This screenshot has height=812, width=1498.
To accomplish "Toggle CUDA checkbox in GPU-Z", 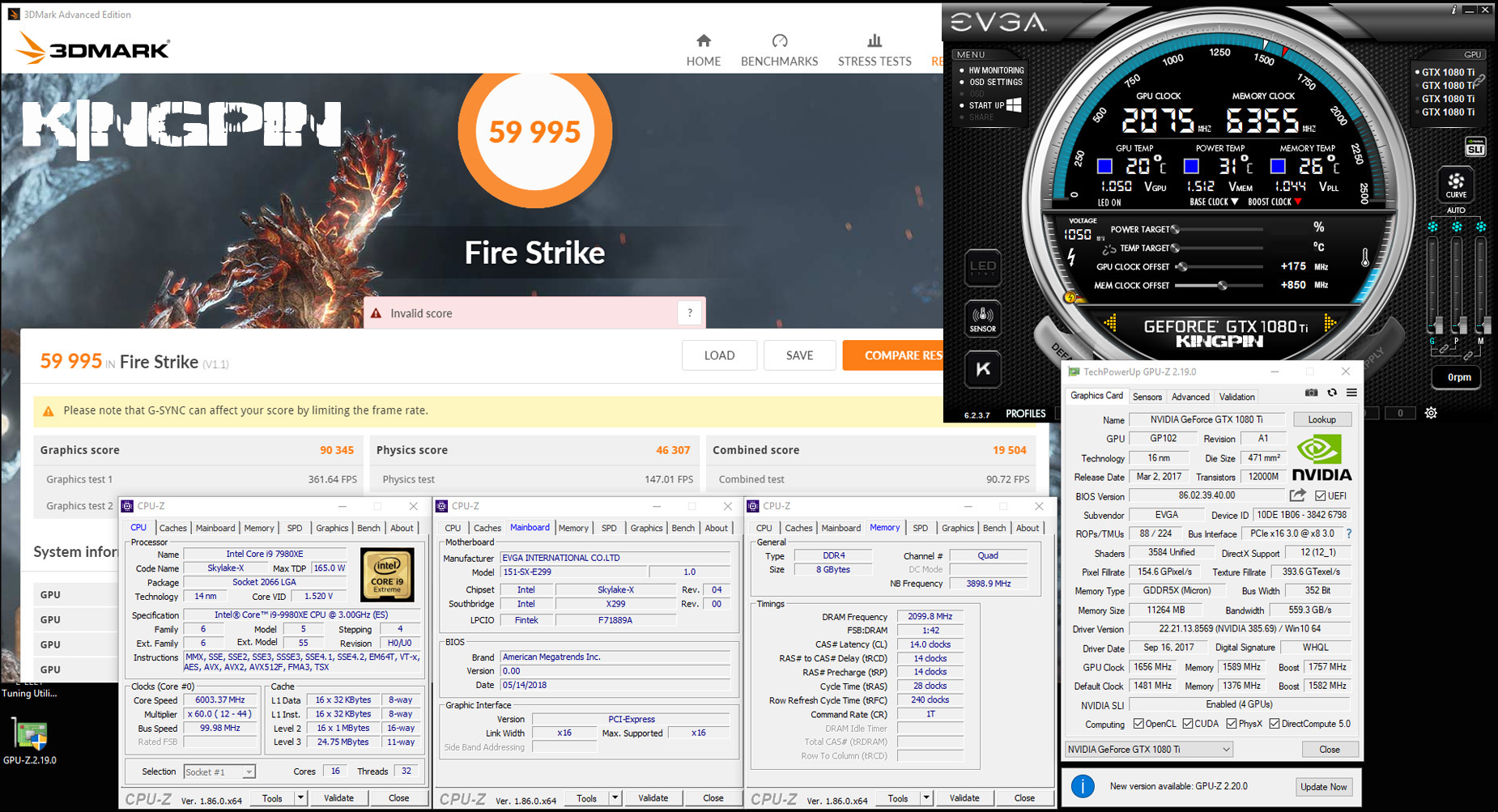I will click(x=1188, y=724).
